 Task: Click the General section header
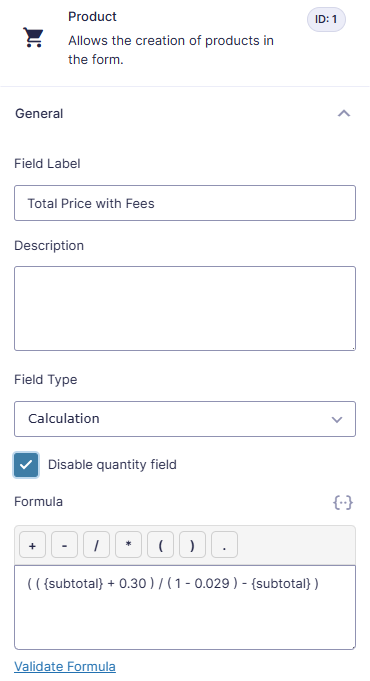tap(185, 114)
